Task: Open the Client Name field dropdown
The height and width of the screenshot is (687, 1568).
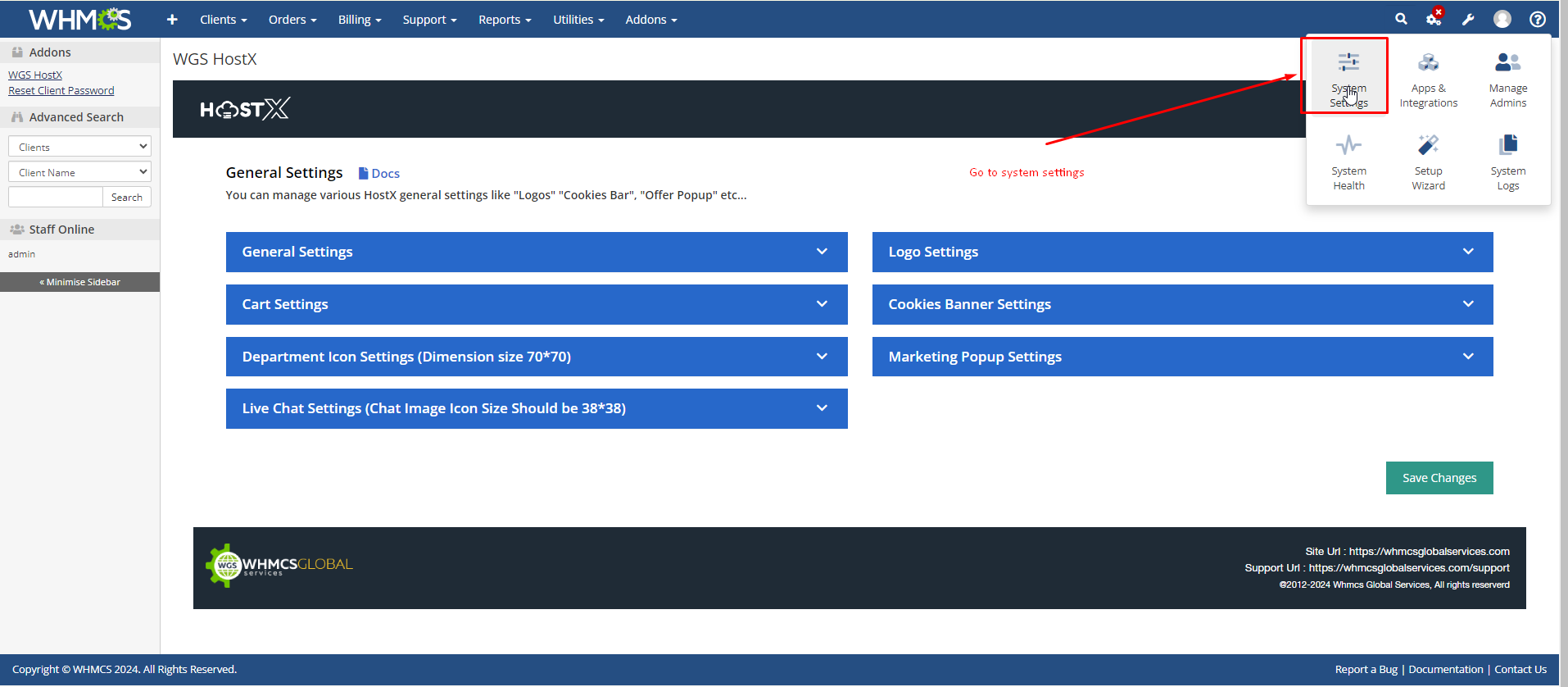Action: point(79,172)
